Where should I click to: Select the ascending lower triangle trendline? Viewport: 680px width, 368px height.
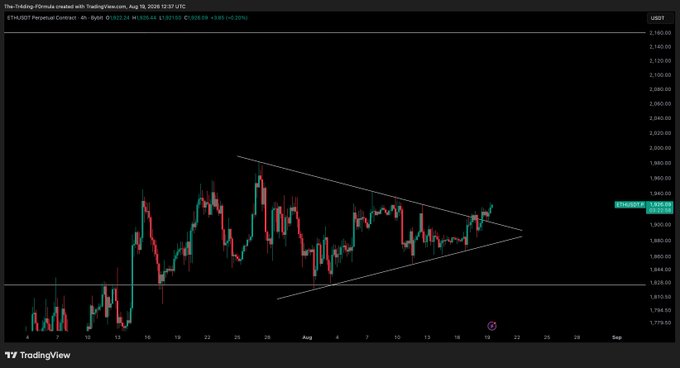(399, 267)
